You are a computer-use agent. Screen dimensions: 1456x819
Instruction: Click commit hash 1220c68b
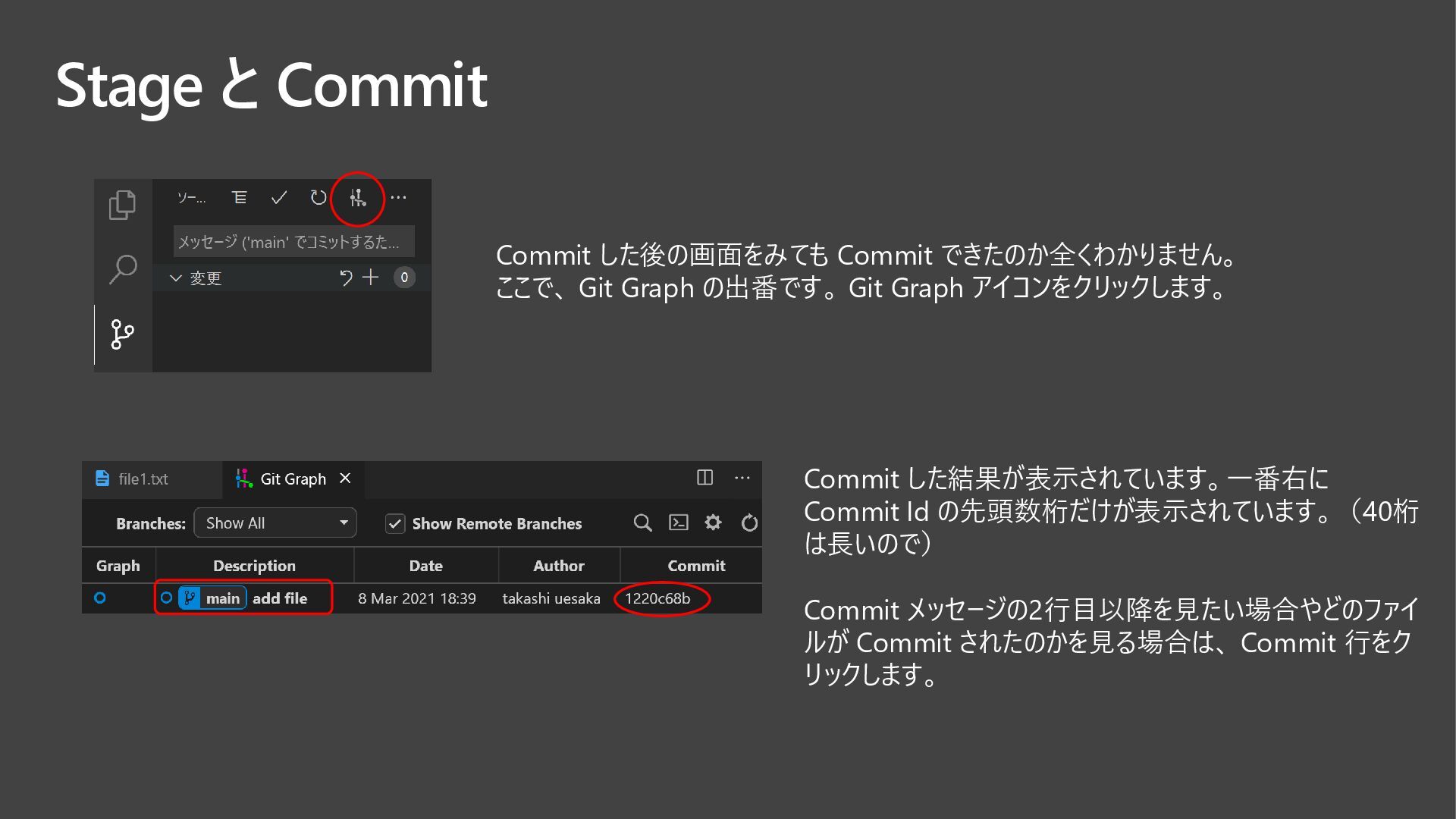pos(657,598)
